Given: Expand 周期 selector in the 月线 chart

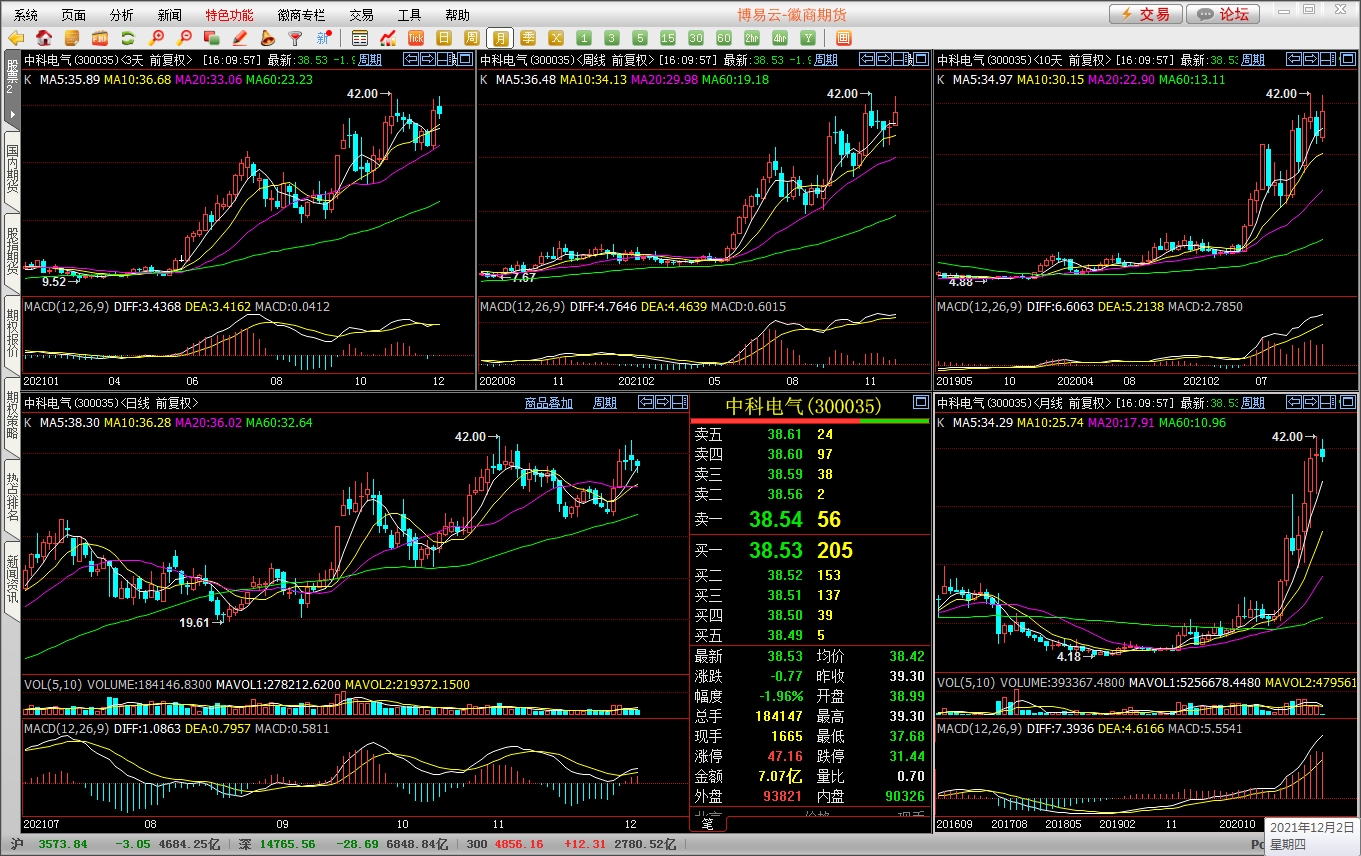Looking at the screenshot, I should pyautogui.click(x=1252, y=403).
